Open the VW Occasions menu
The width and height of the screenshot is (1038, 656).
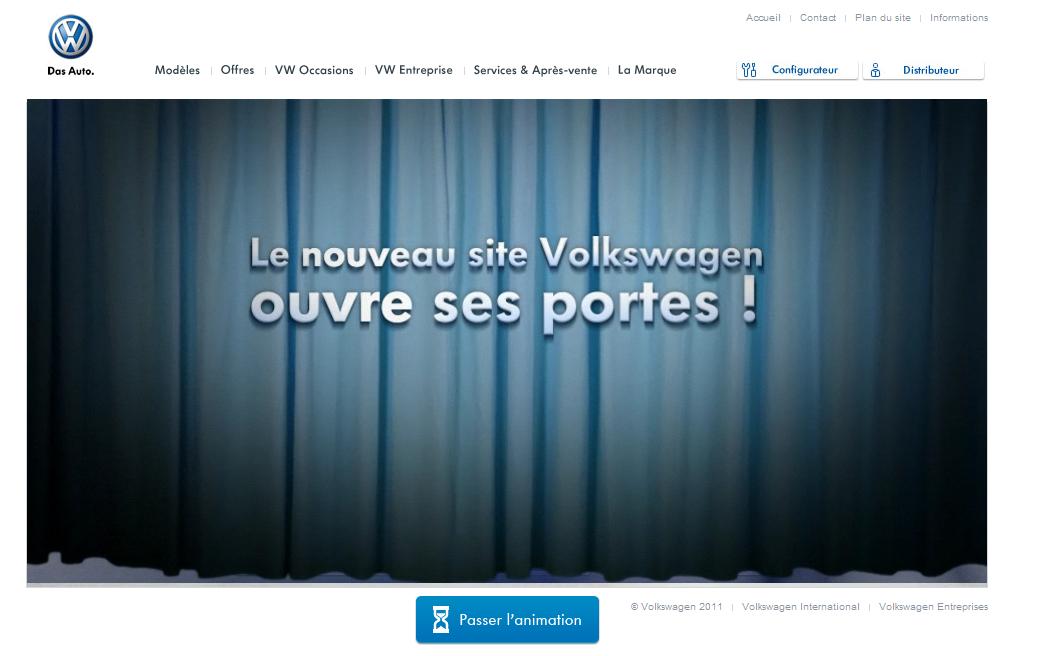[314, 70]
